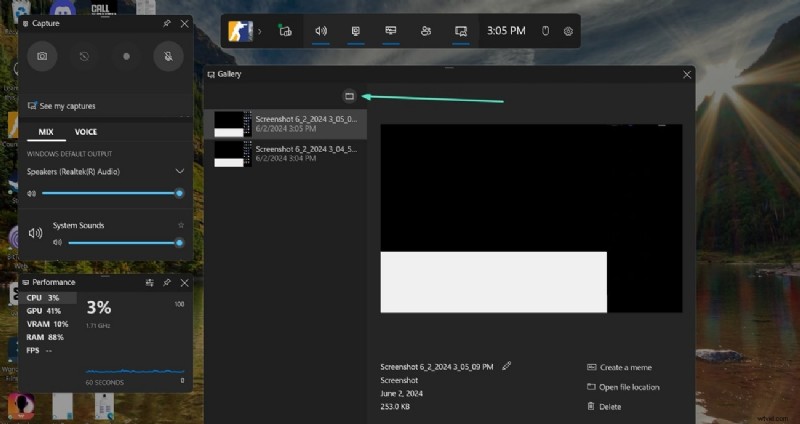The image size is (800, 424).
Task: Open Game Bar settings gear
Action: point(568,31)
